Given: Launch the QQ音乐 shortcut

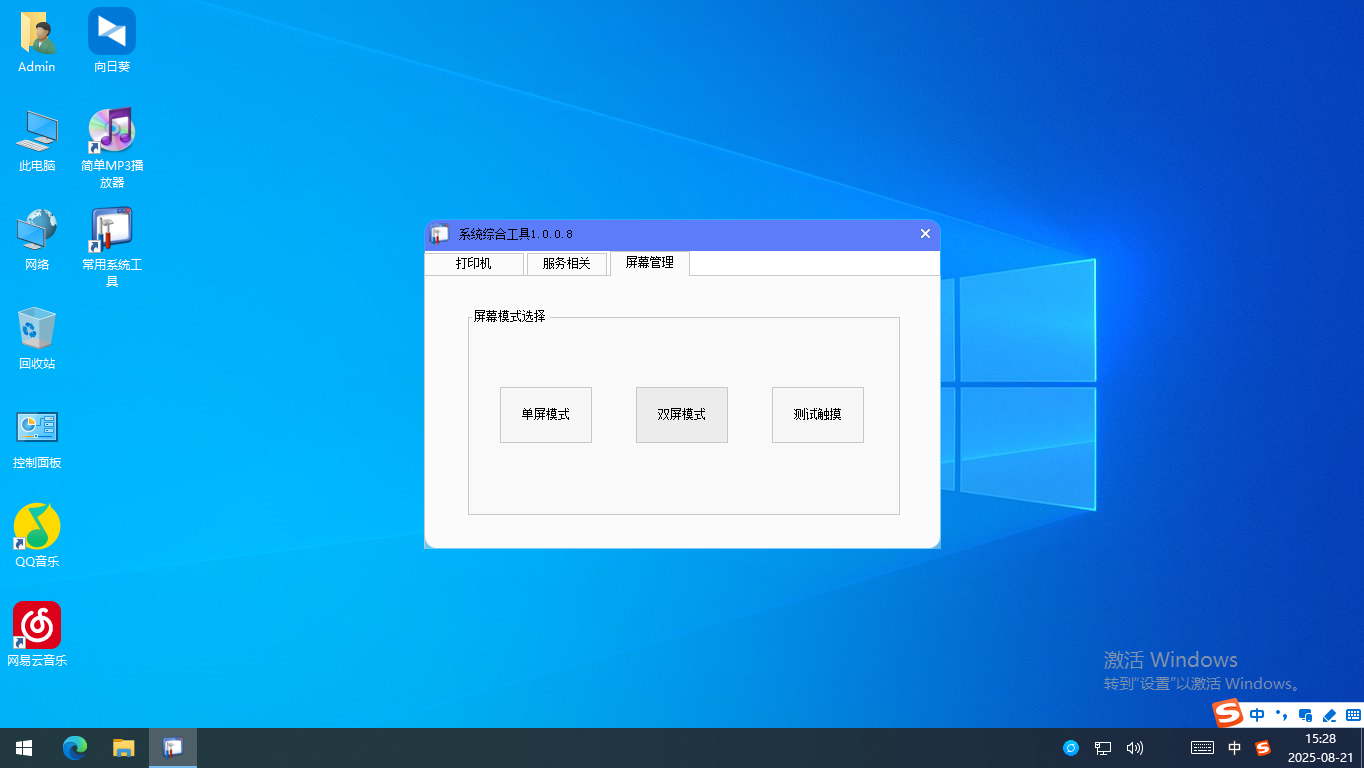Looking at the screenshot, I should point(37,537).
